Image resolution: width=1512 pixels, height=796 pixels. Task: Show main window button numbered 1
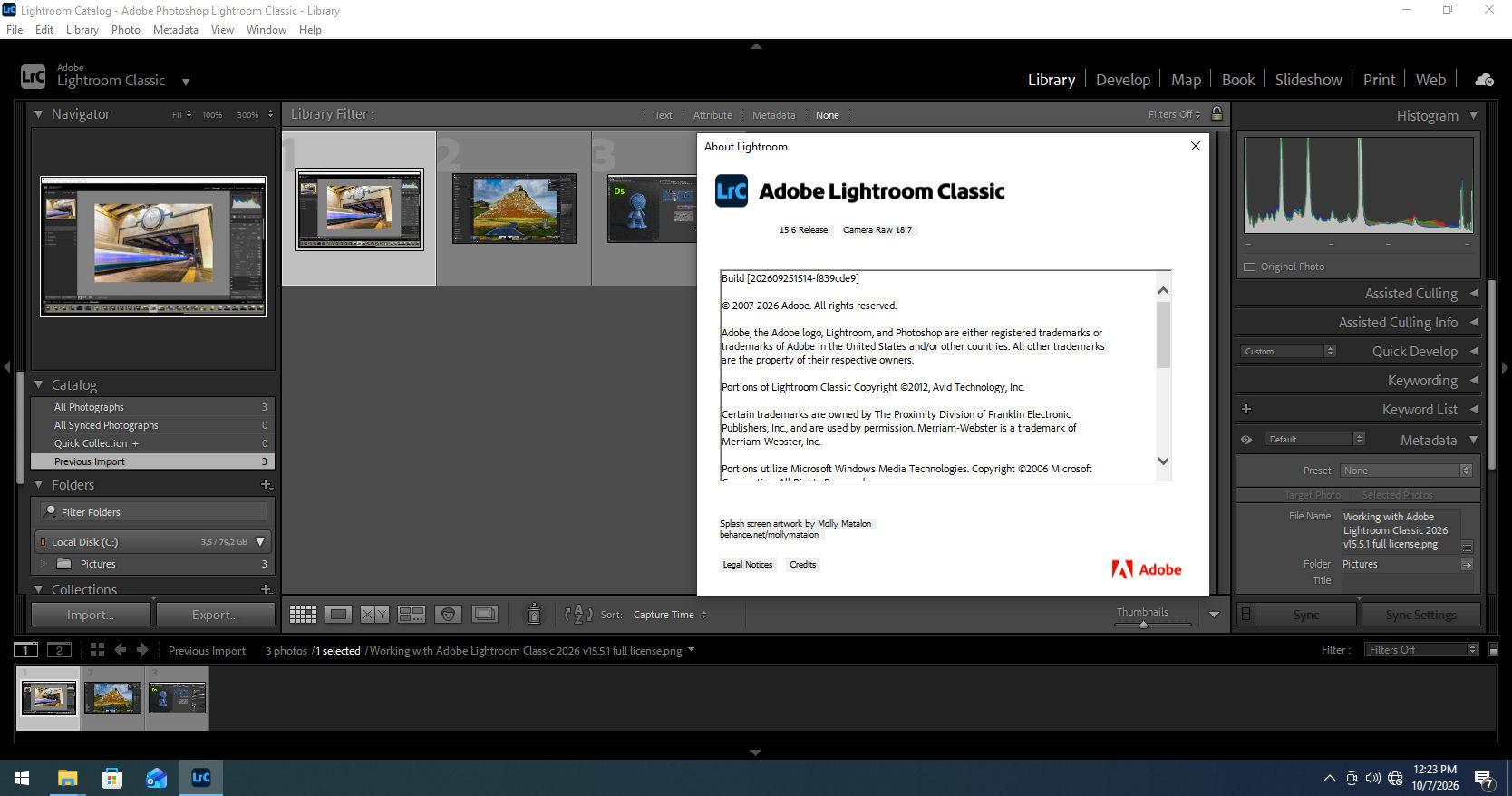[25, 650]
